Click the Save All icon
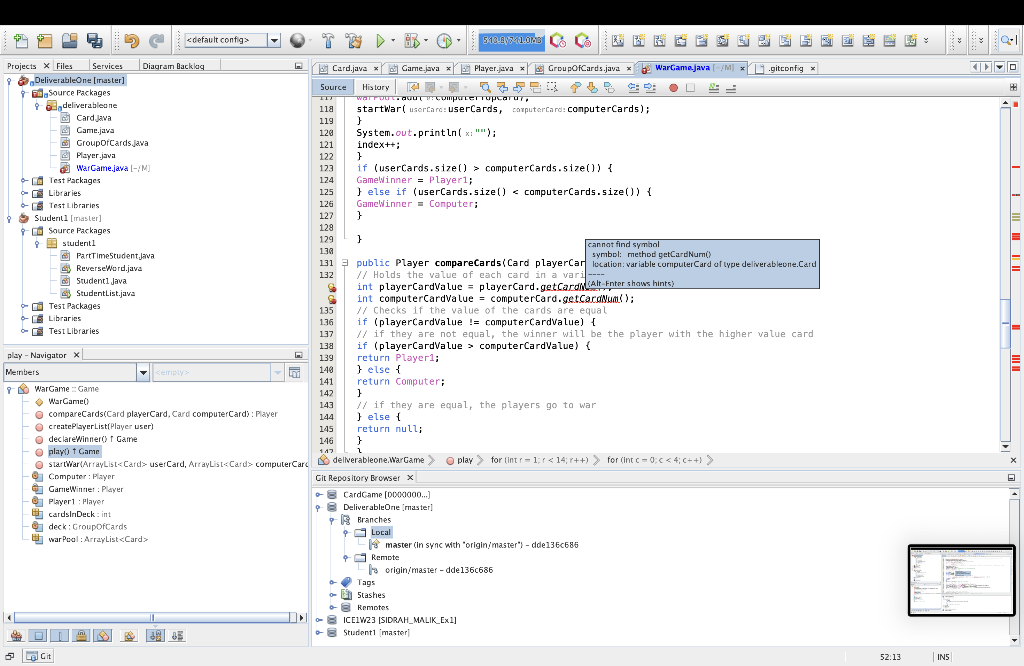This screenshot has width=1024, height=666. pos(95,41)
